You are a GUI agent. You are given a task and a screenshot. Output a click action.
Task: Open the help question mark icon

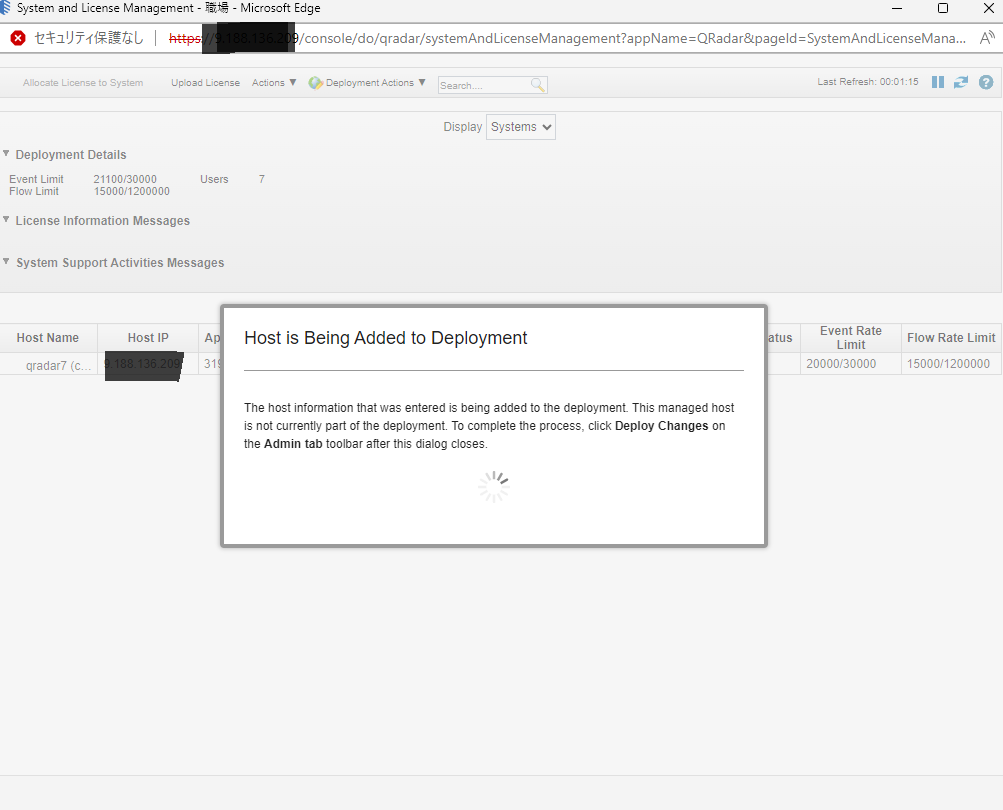(986, 82)
